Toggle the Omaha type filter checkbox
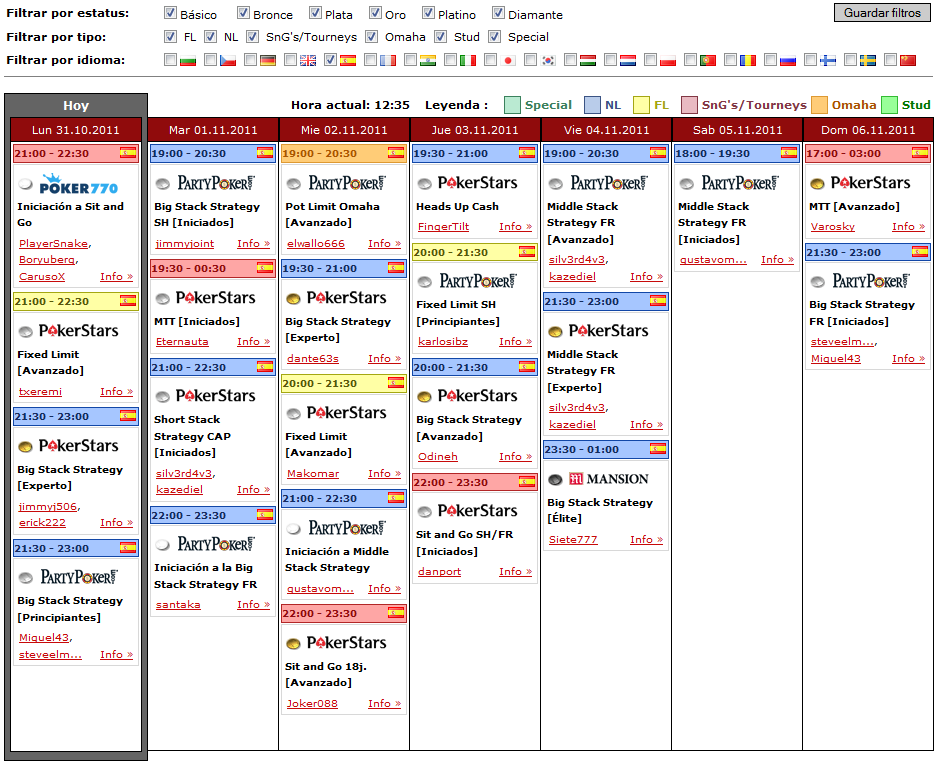Viewport: 937px width, 761px height. pos(372,36)
